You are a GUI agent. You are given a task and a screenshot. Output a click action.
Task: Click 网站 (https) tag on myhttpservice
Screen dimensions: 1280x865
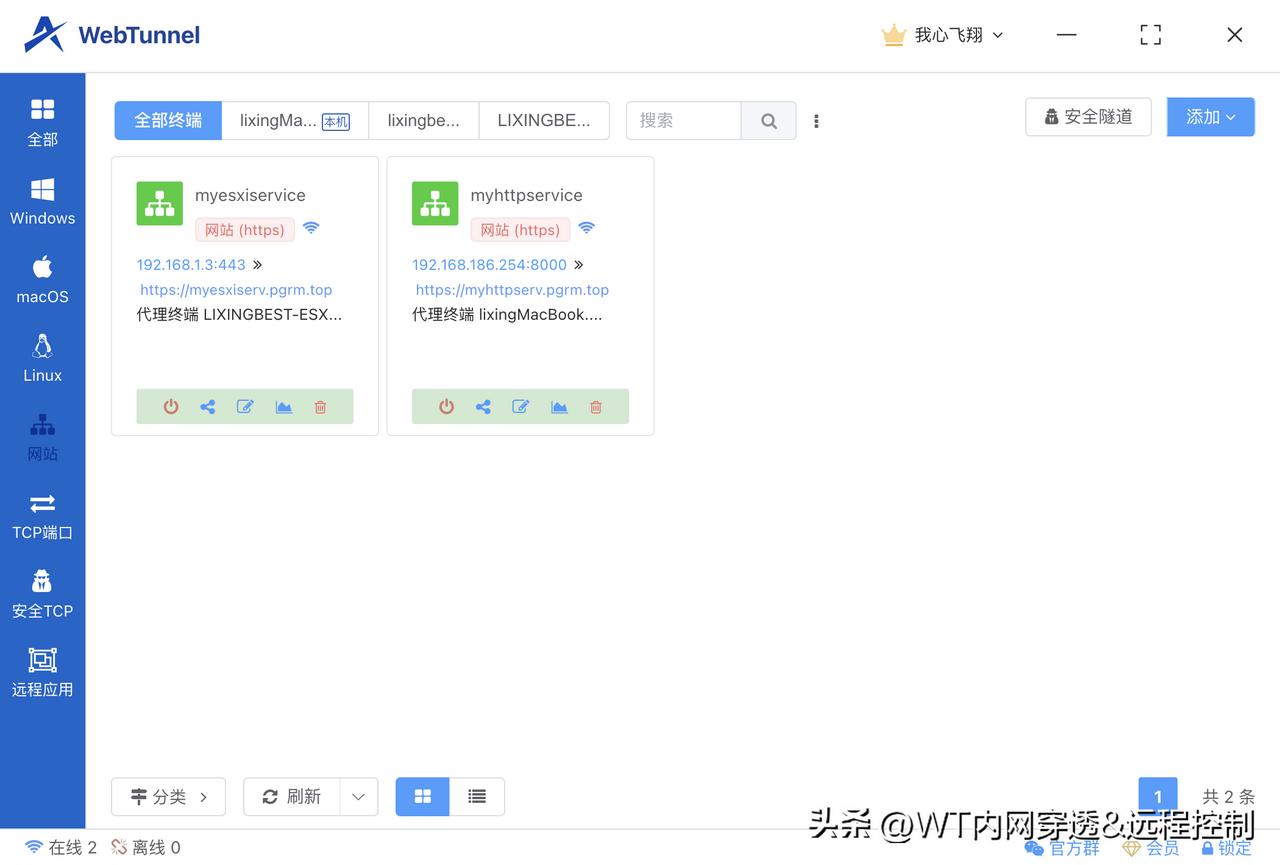520,230
